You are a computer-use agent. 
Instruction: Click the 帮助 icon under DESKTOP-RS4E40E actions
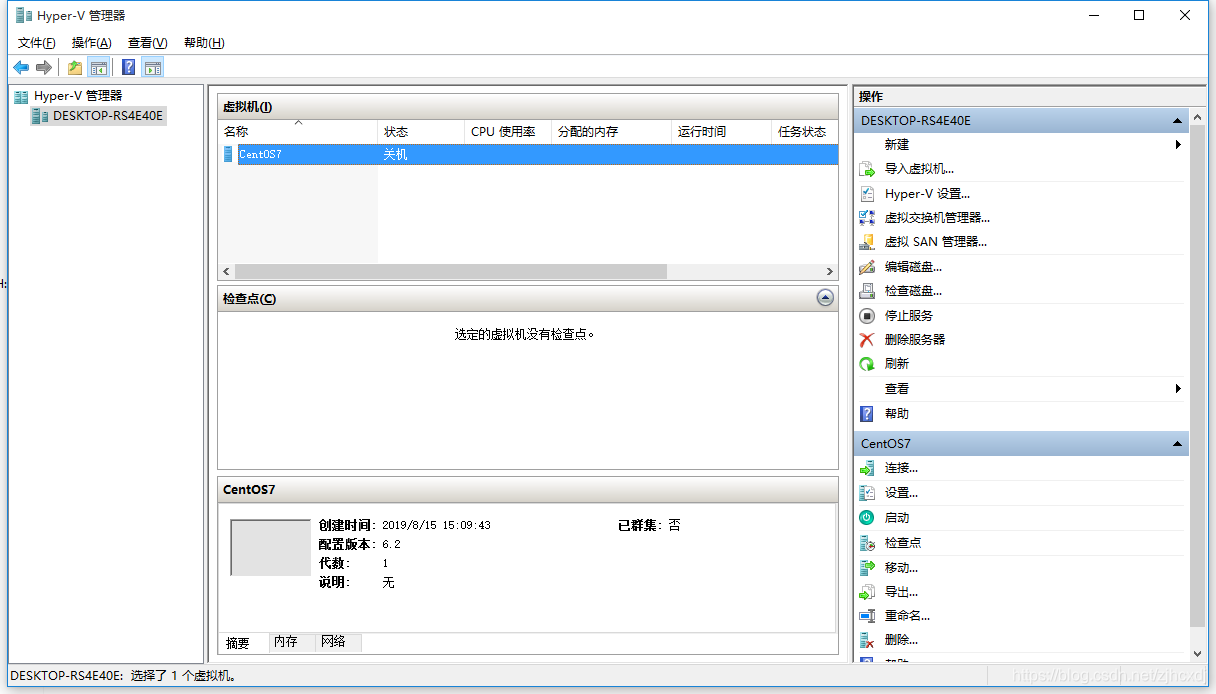(x=867, y=413)
